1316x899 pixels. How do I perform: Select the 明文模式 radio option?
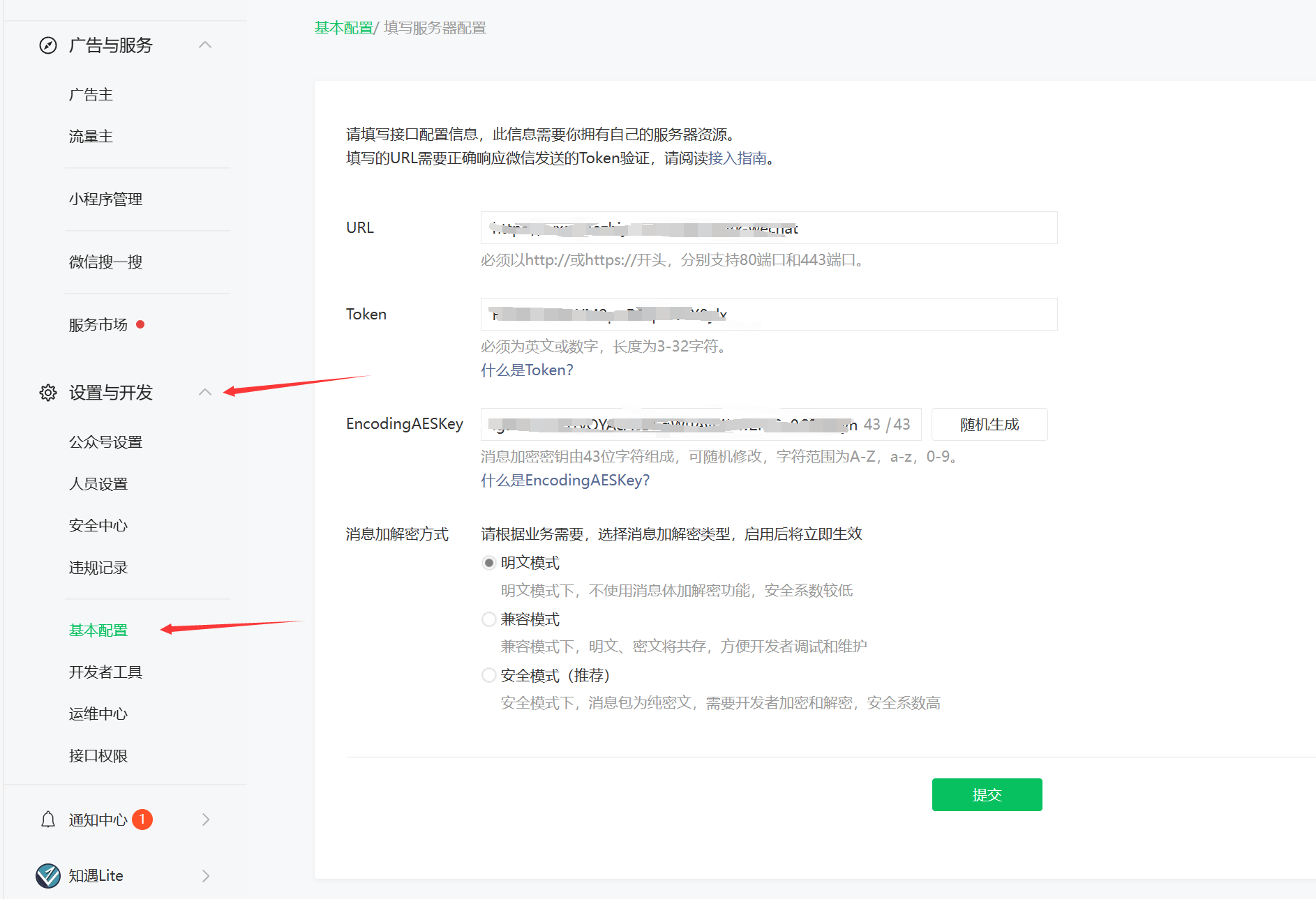[x=488, y=562]
